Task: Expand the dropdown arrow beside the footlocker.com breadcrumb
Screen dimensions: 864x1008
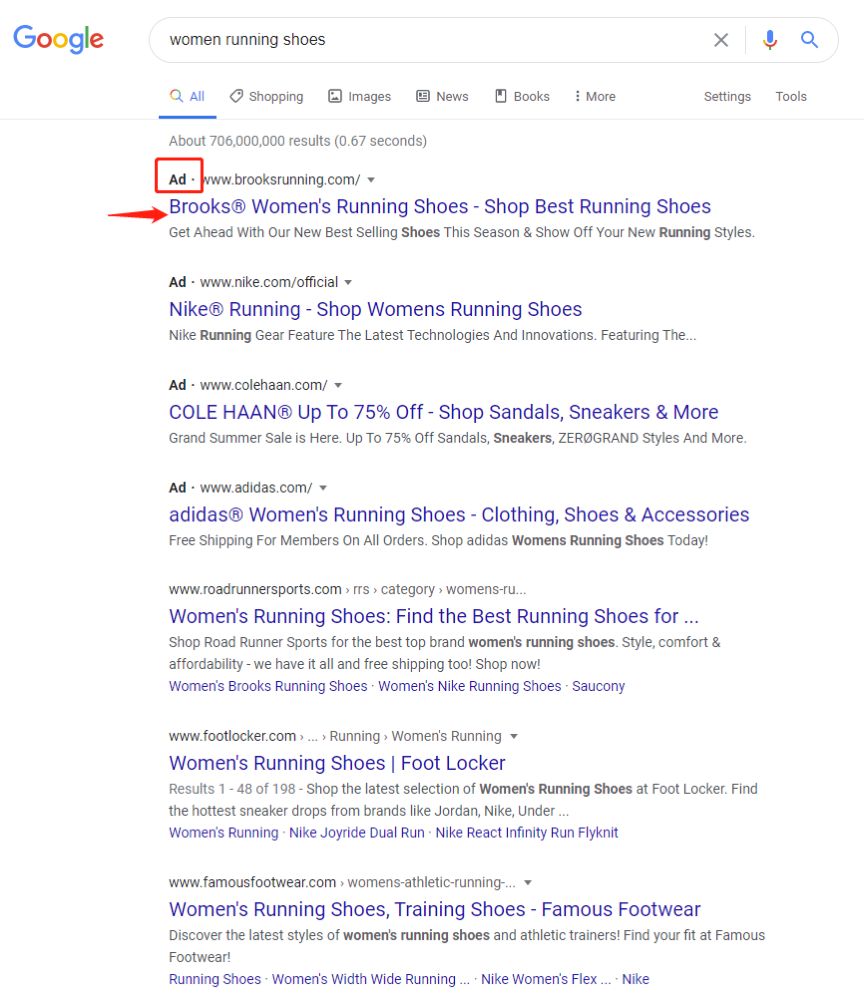Action: coord(514,736)
